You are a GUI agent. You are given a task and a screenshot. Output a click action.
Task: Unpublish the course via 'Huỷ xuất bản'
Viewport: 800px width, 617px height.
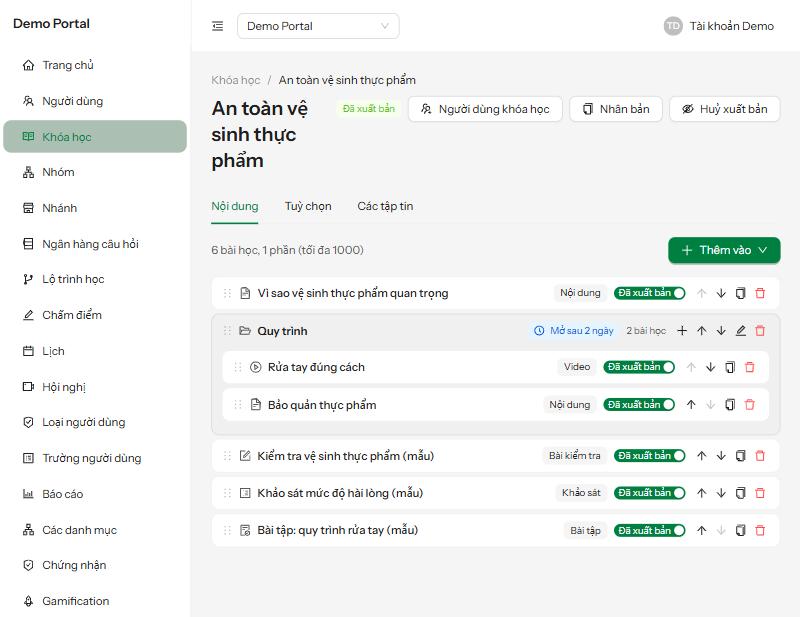click(724, 109)
